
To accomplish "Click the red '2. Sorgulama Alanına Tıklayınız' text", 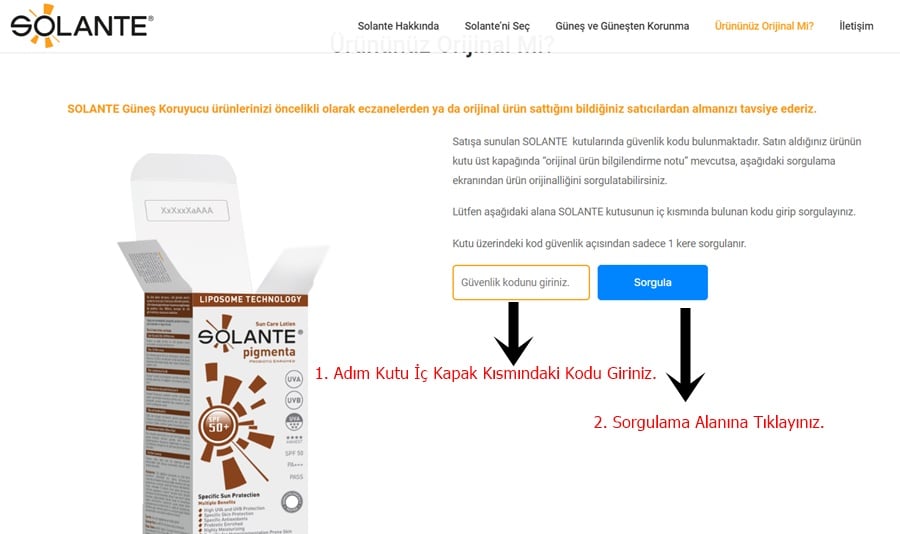I will tap(709, 423).
